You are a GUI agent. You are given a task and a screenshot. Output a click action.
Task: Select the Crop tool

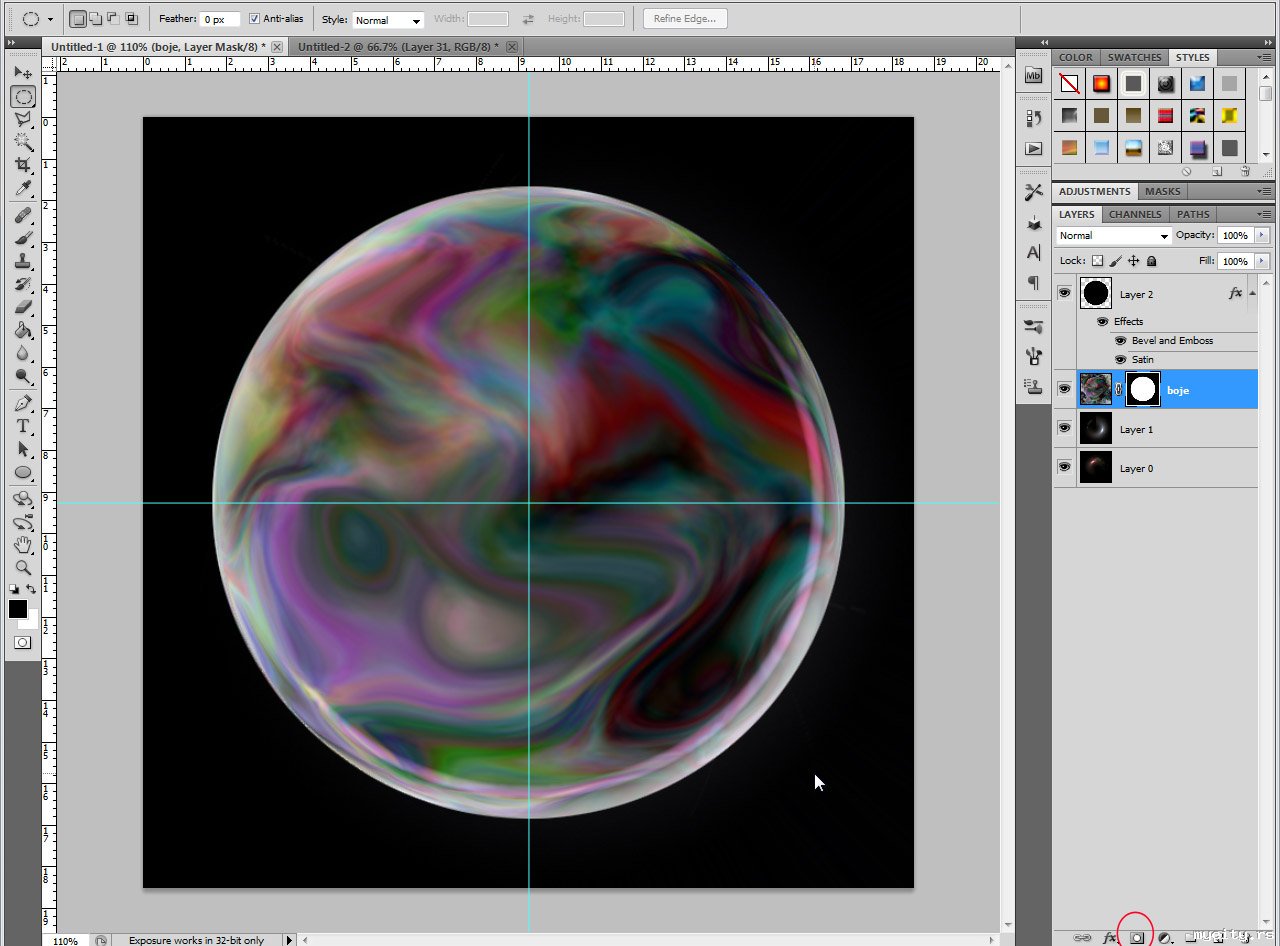click(x=23, y=165)
